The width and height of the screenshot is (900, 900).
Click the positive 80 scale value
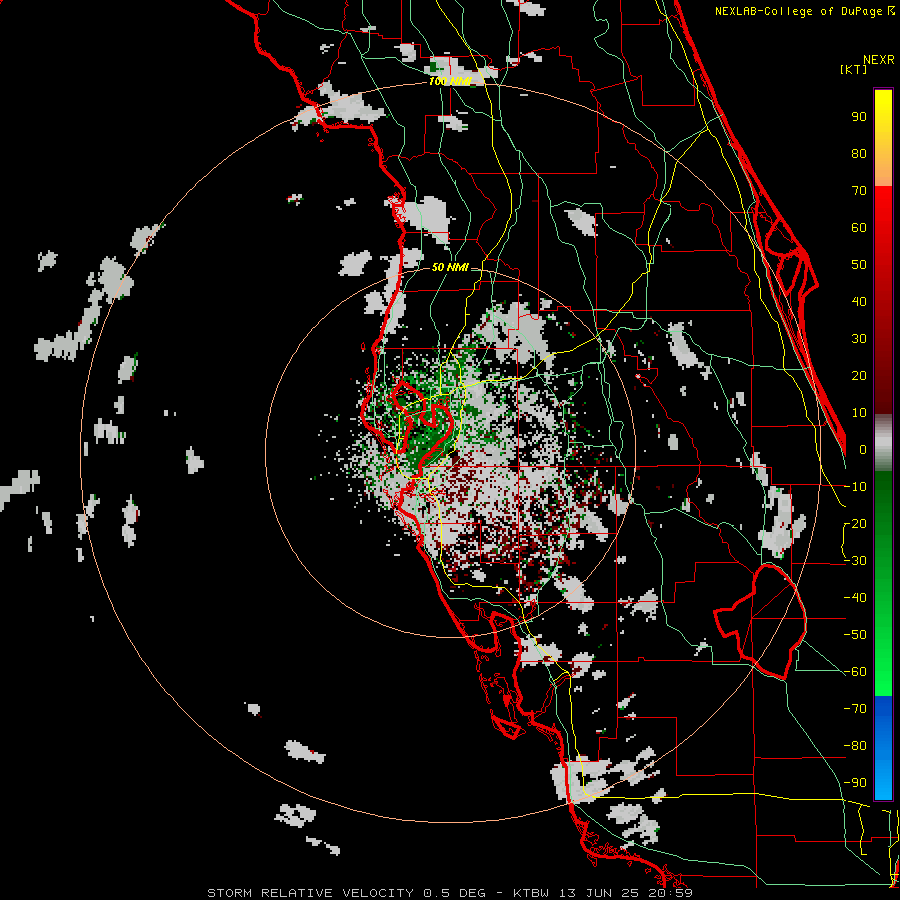859,153
